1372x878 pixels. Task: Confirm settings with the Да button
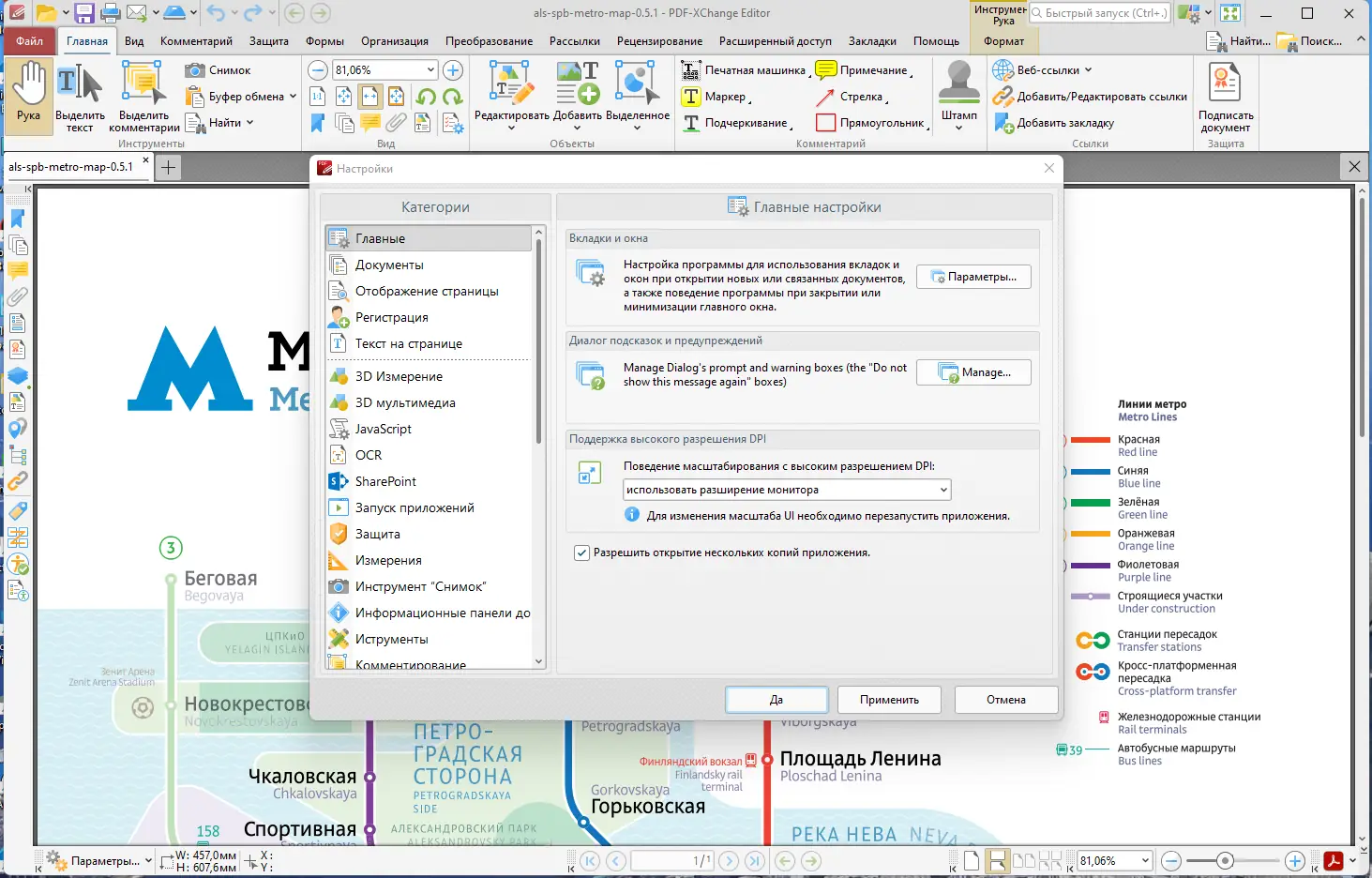pyautogui.click(x=776, y=700)
